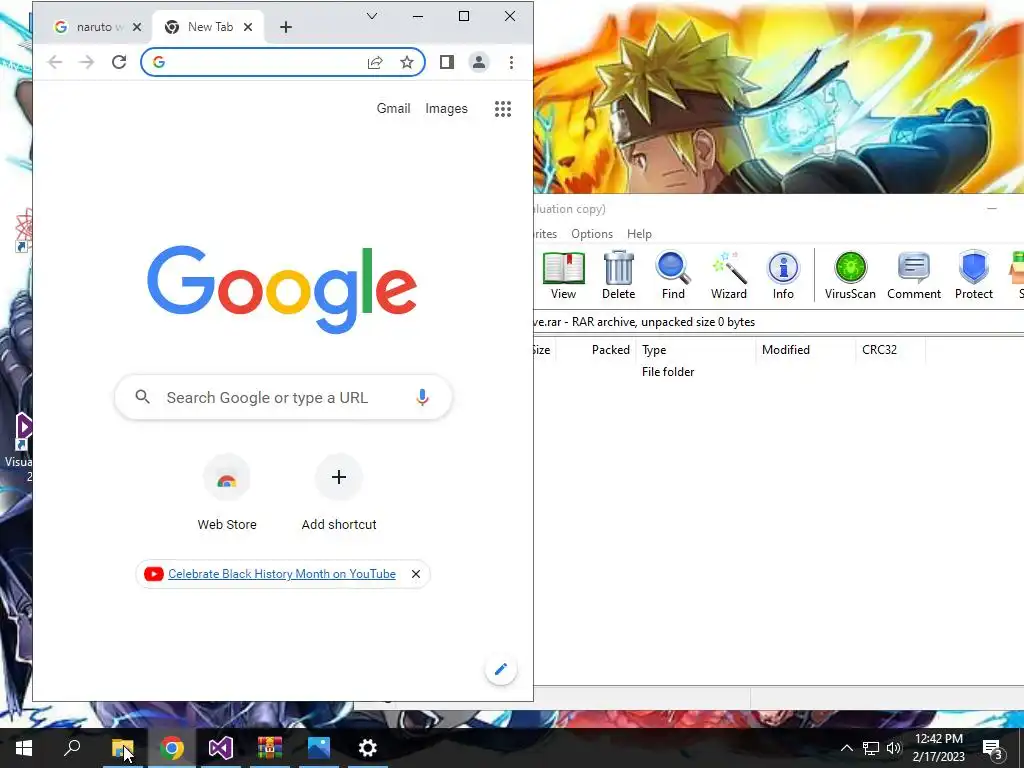Add archive Comment in WinRAR toolbar
The image size is (1024, 768).
tap(914, 275)
